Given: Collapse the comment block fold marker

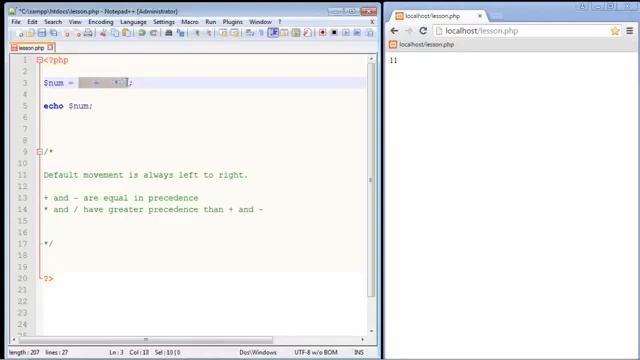Looking at the screenshot, I should [40, 152].
